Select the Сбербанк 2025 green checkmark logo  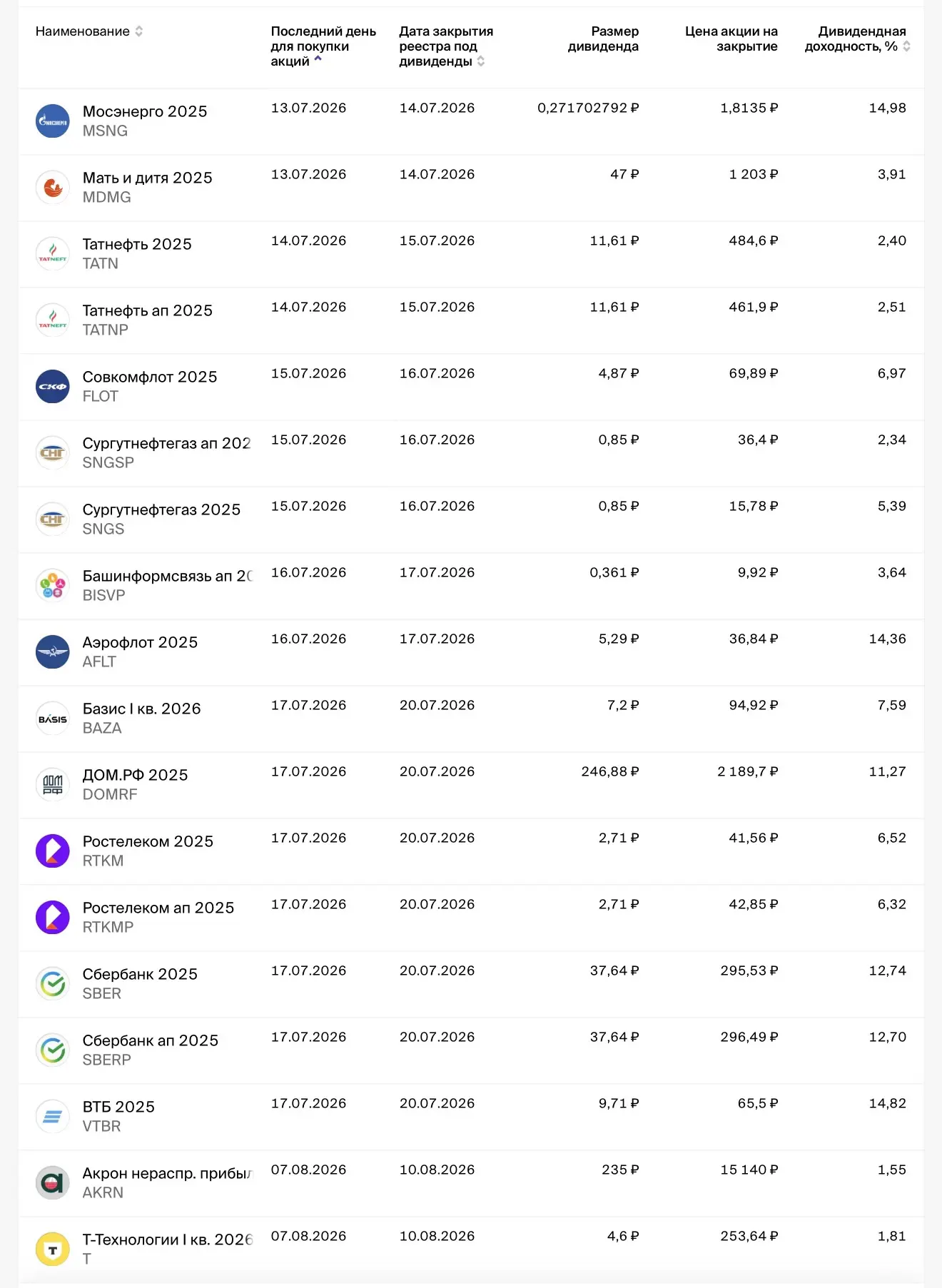coord(53,984)
